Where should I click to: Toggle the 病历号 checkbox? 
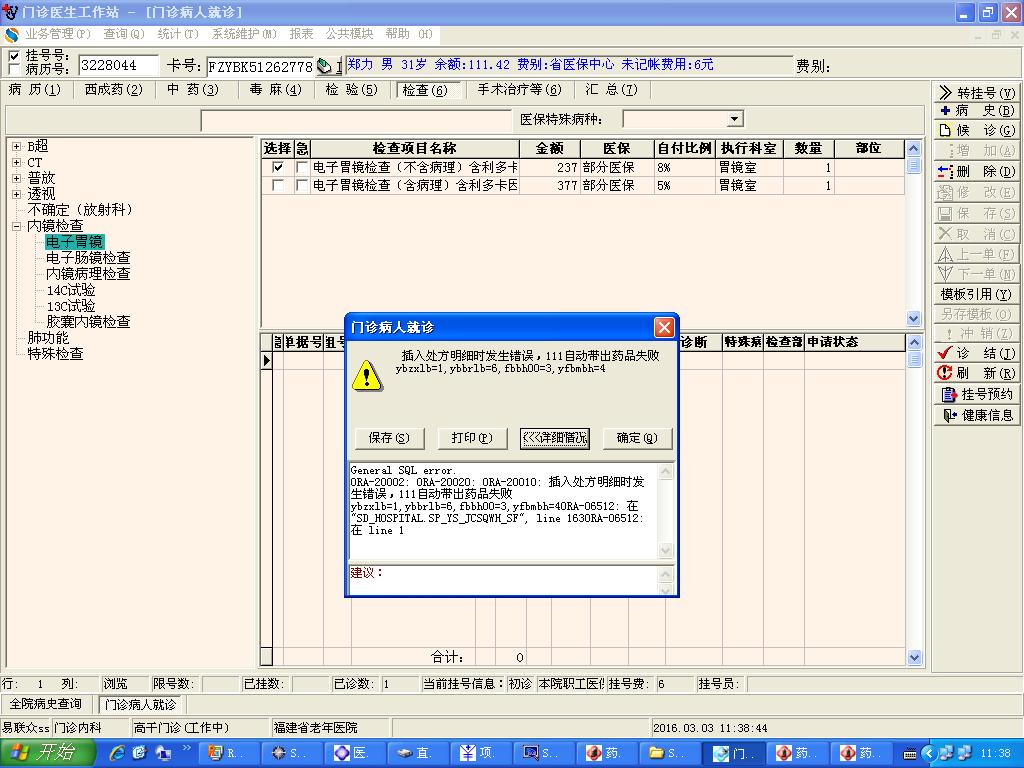14,69
